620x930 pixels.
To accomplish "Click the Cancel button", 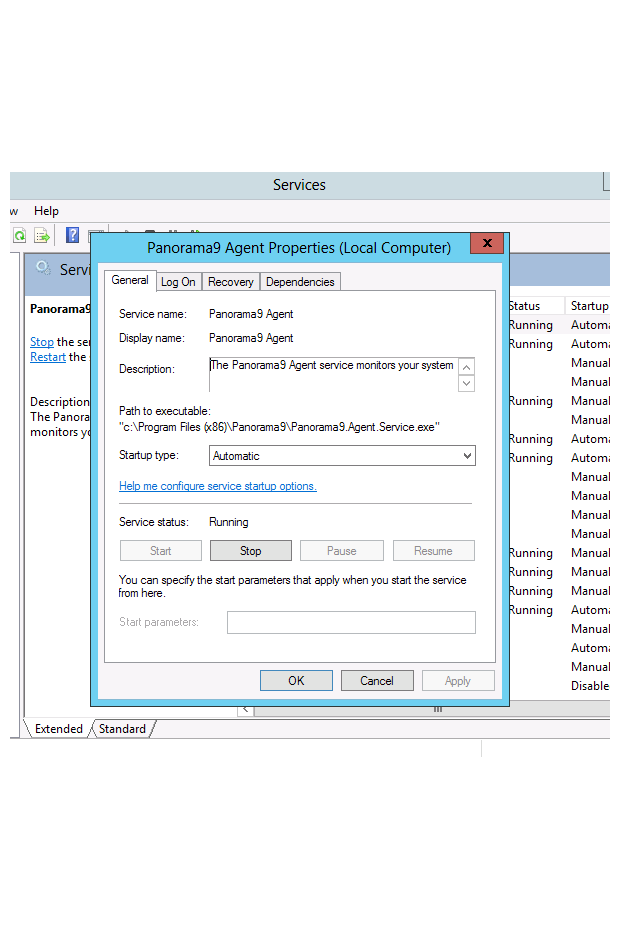I will pyautogui.click(x=377, y=681).
